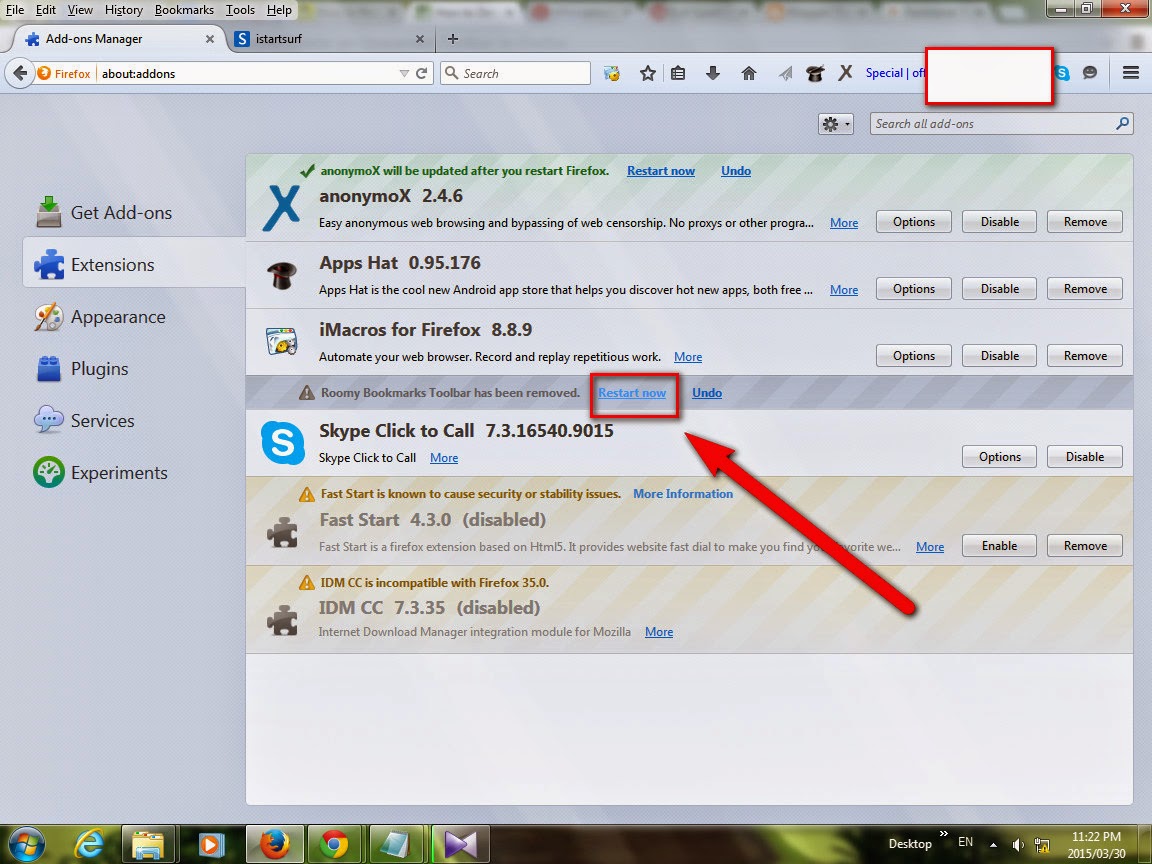The image size is (1152, 864).
Task: Open Google Chrome from taskbar
Action: point(334,844)
